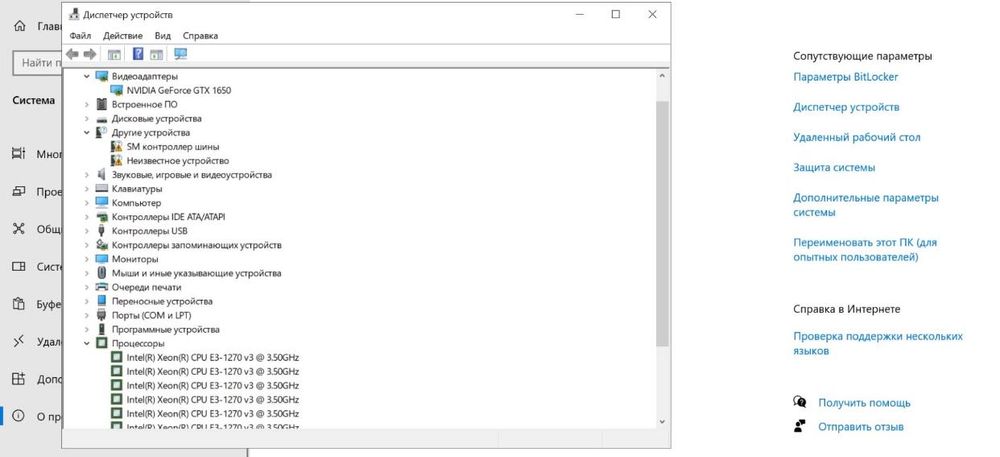Open the blue question-mark Help toolbar icon
The height and width of the screenshot is (457, 1000).
[138, 54]
